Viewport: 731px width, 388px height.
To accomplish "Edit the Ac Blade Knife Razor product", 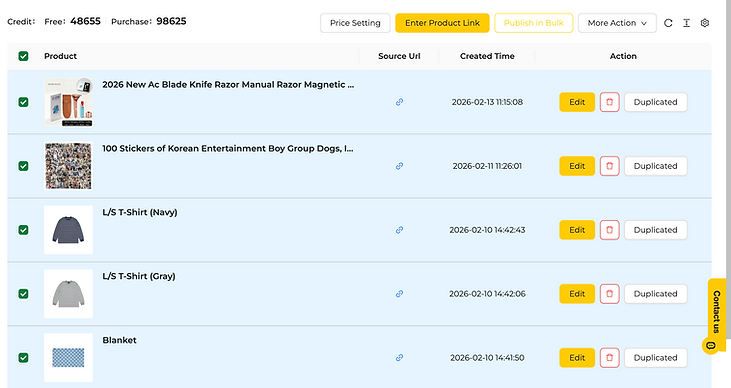I will tap(577, 102).
